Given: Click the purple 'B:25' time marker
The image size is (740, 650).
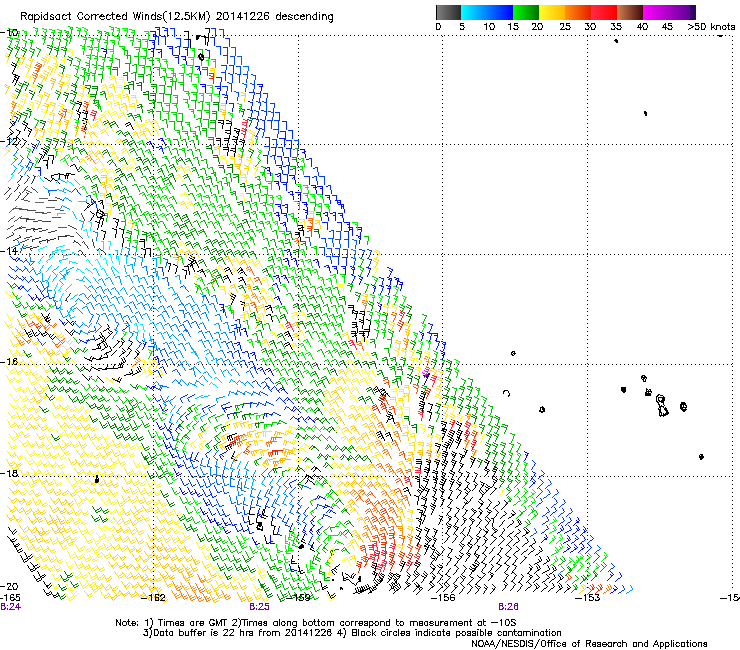Looking at the screenshot, I should coord(260,607).
